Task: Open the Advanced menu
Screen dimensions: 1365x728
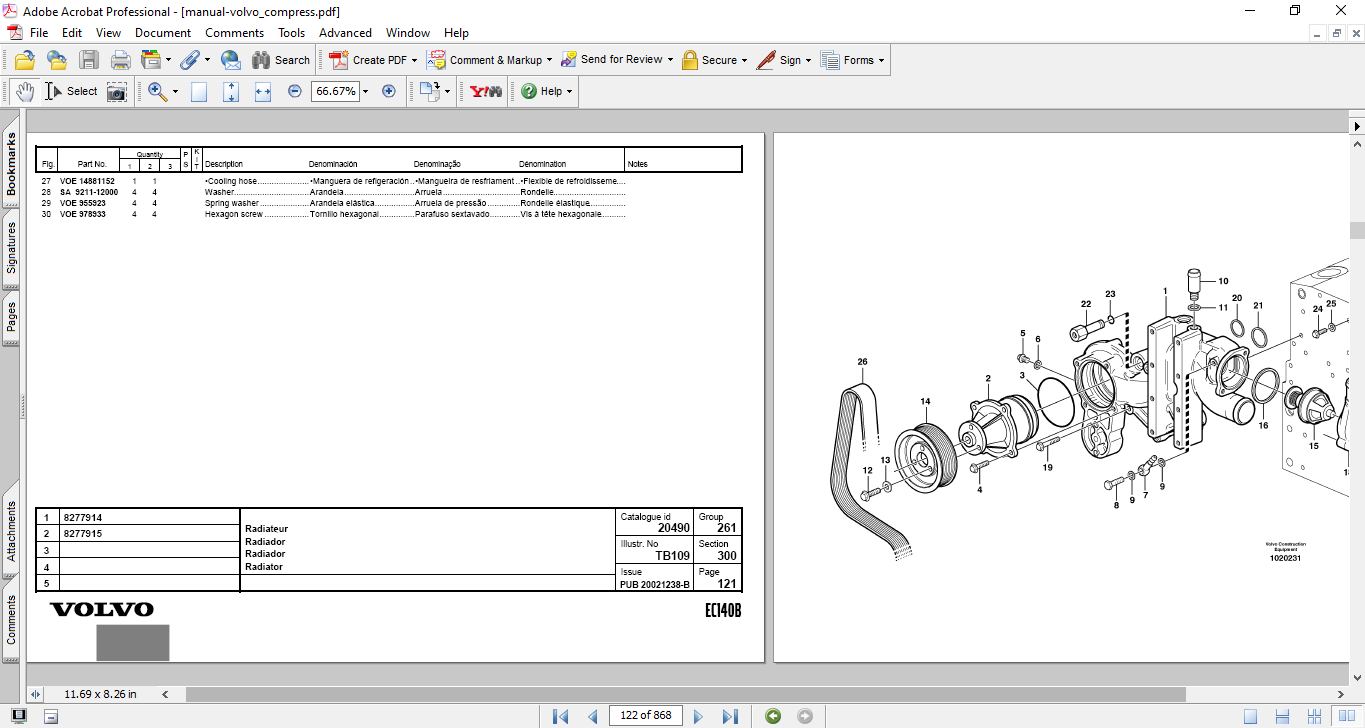Action: pyautogui.click(x=345, y=33)
